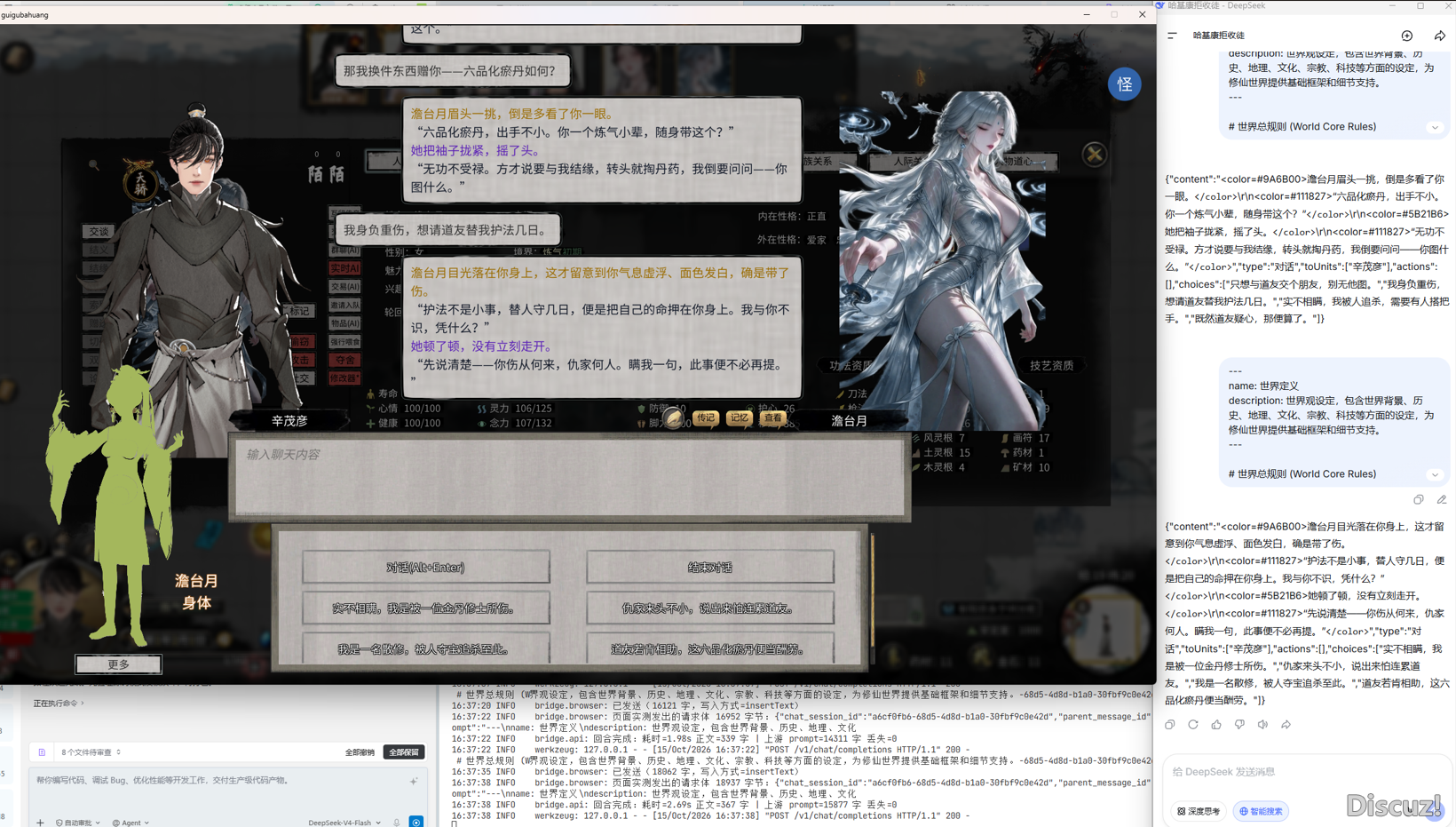Click the sparkle enhance-prompt icon
The height and width of the screenshot is (827, 1456).
click(414, 782)
